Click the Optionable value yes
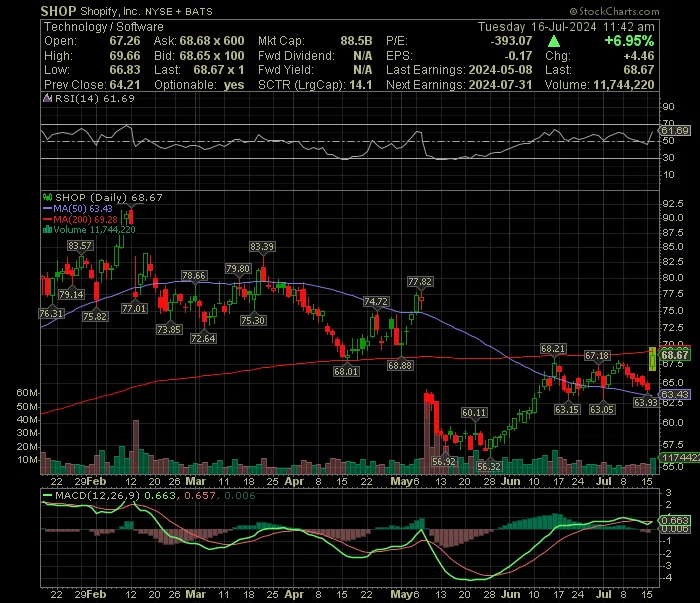Image resolution: width=700 pixels, height=603 pixels. tap(234, 85)
